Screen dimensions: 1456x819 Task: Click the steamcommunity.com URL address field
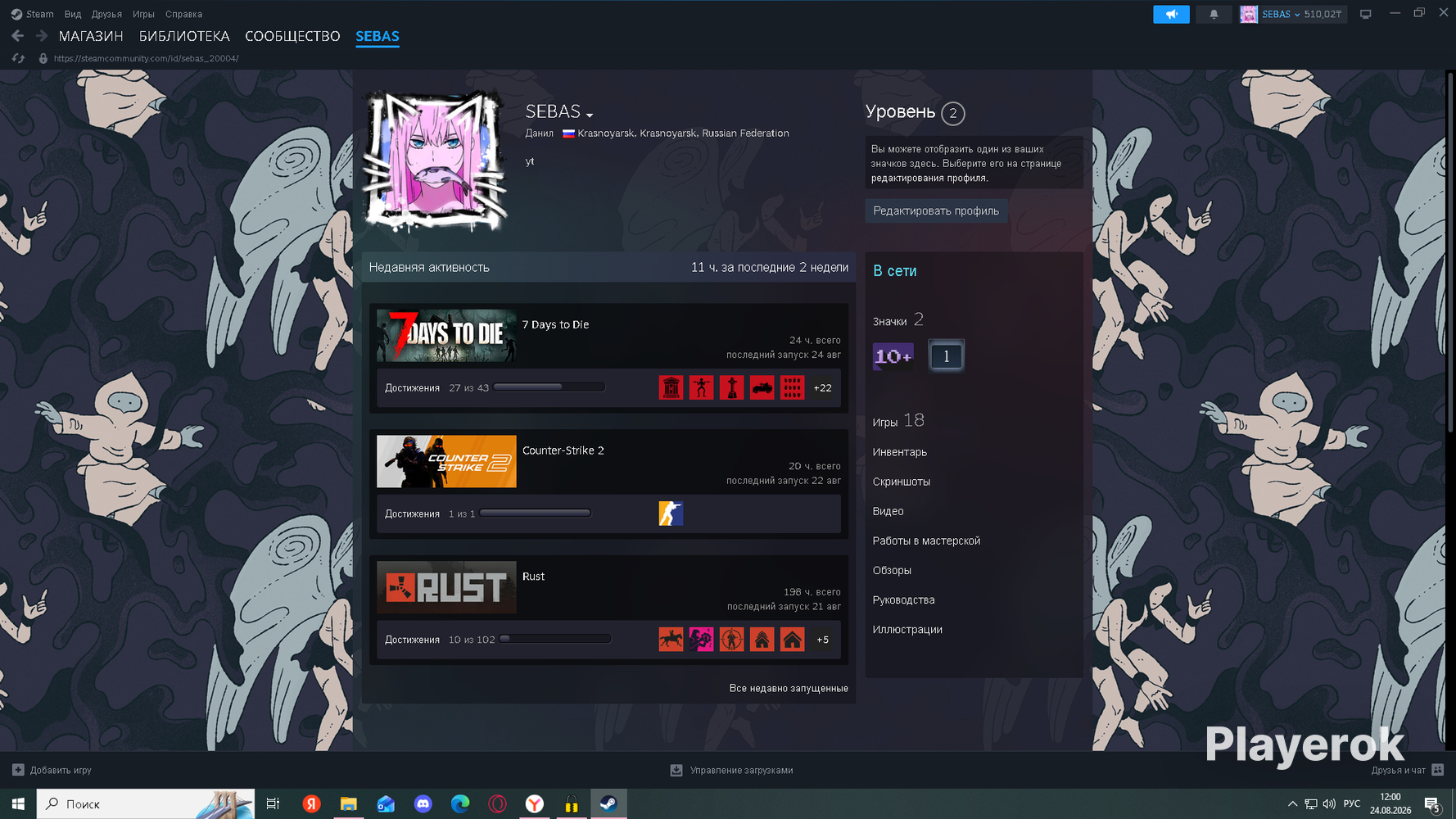point(147,58)
